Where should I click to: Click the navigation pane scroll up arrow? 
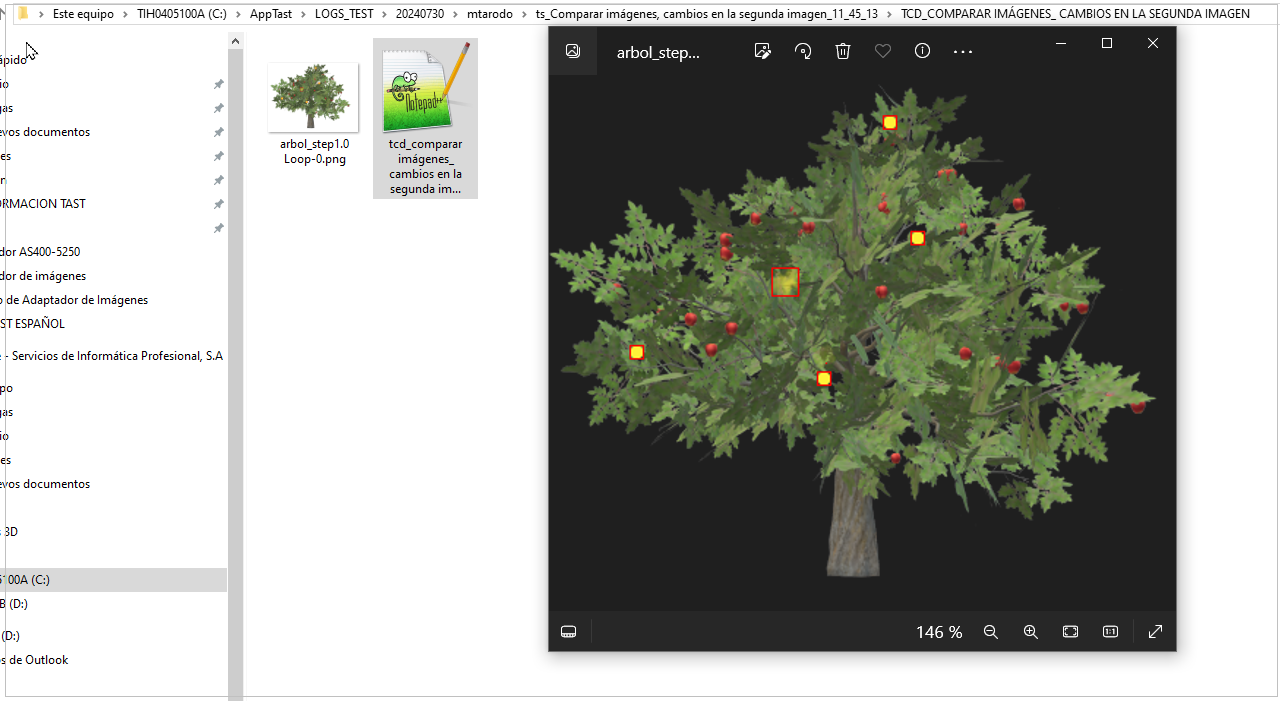click(236, 41)
